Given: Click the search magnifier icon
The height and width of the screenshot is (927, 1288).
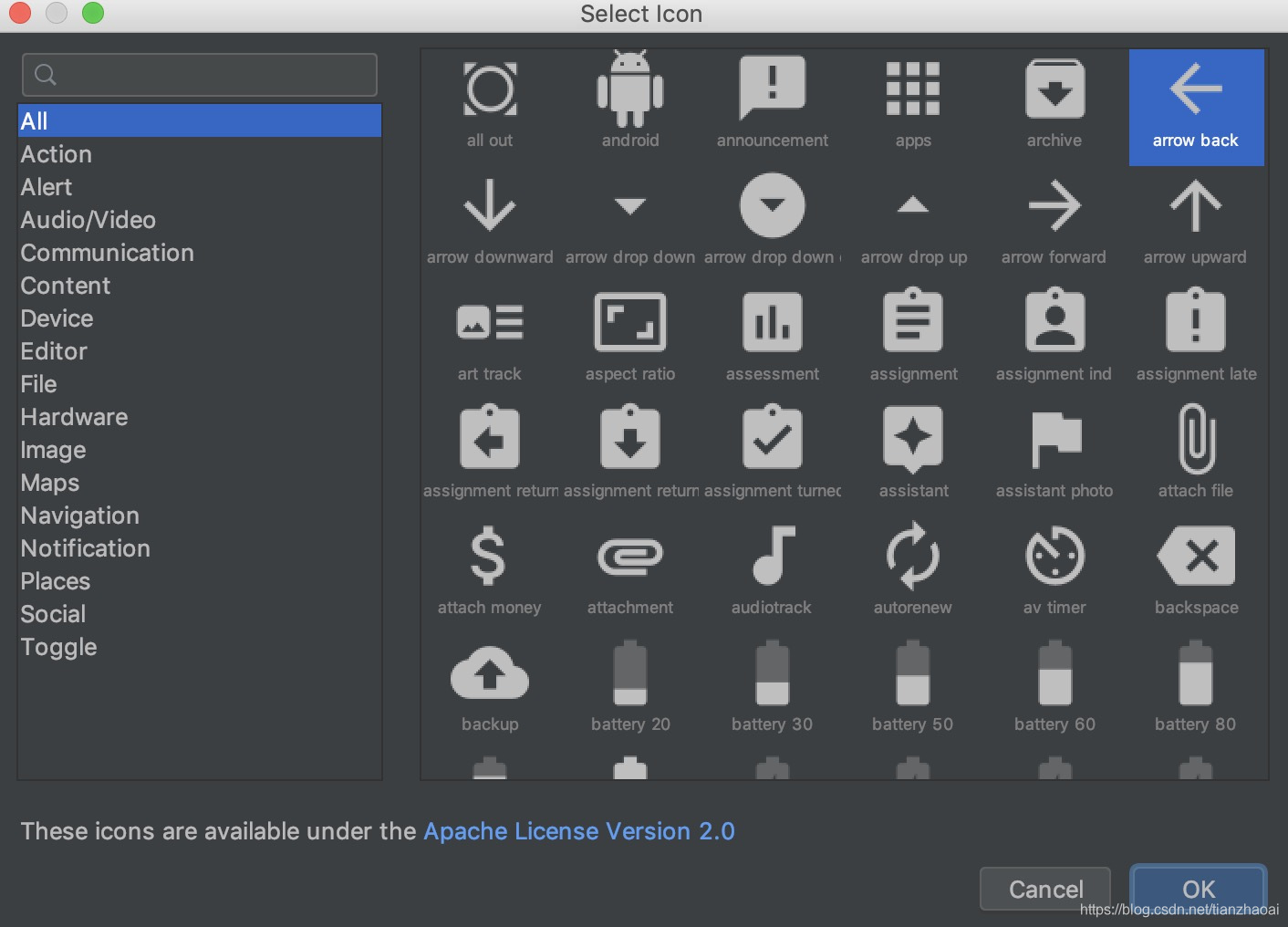Looking at the screenshot, I should pos(46,75).
